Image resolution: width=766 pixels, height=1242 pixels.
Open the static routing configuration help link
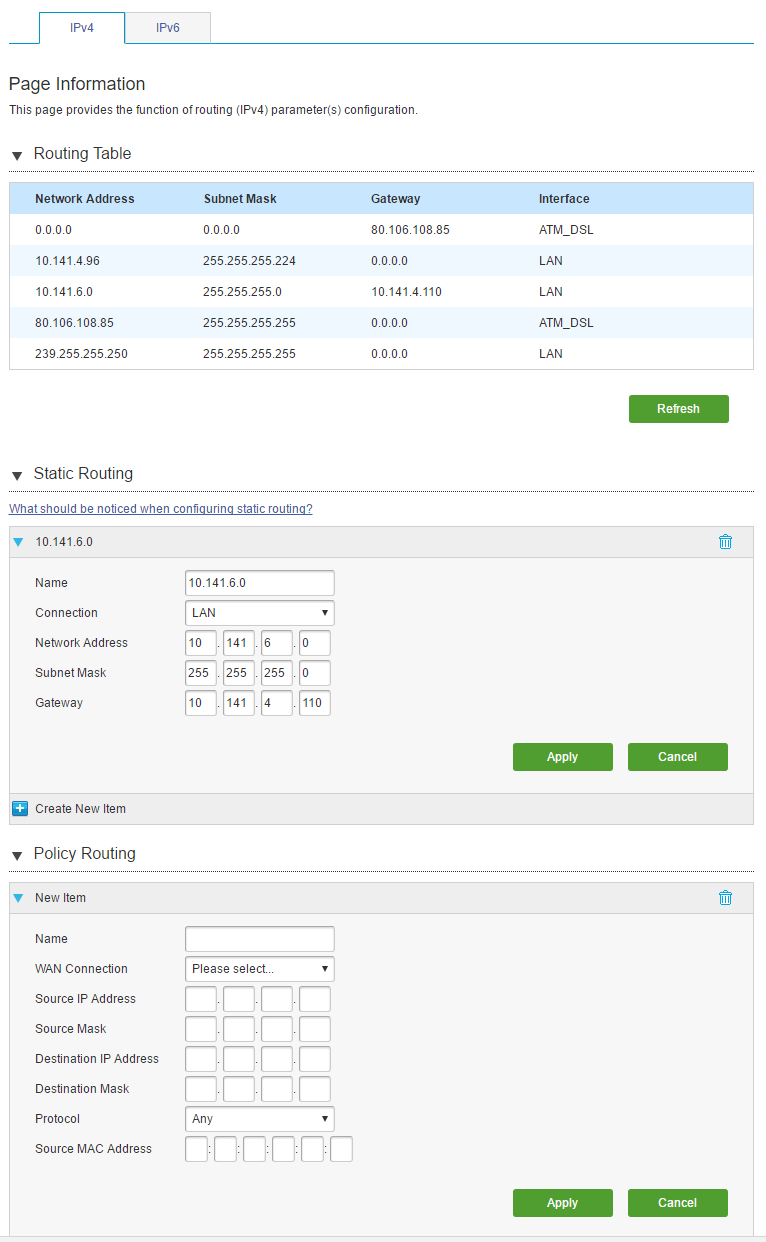(161, 509)
